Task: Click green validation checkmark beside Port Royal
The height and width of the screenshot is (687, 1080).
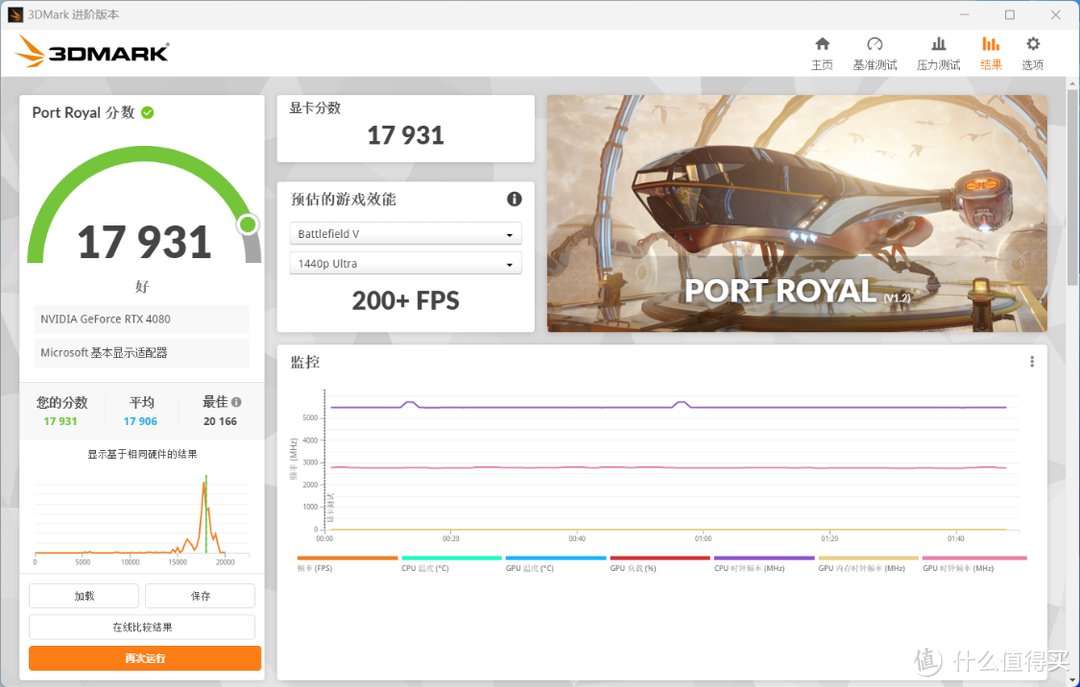Action: pos(147,112)
